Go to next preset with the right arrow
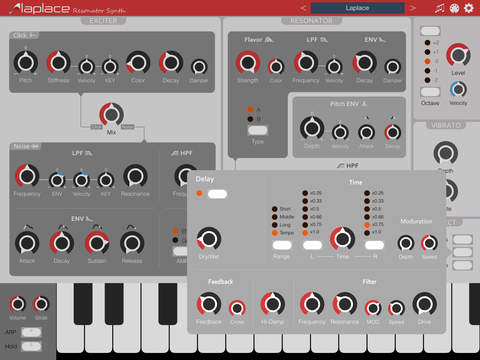Screen dimensions: 480x360 coord(413,8)
